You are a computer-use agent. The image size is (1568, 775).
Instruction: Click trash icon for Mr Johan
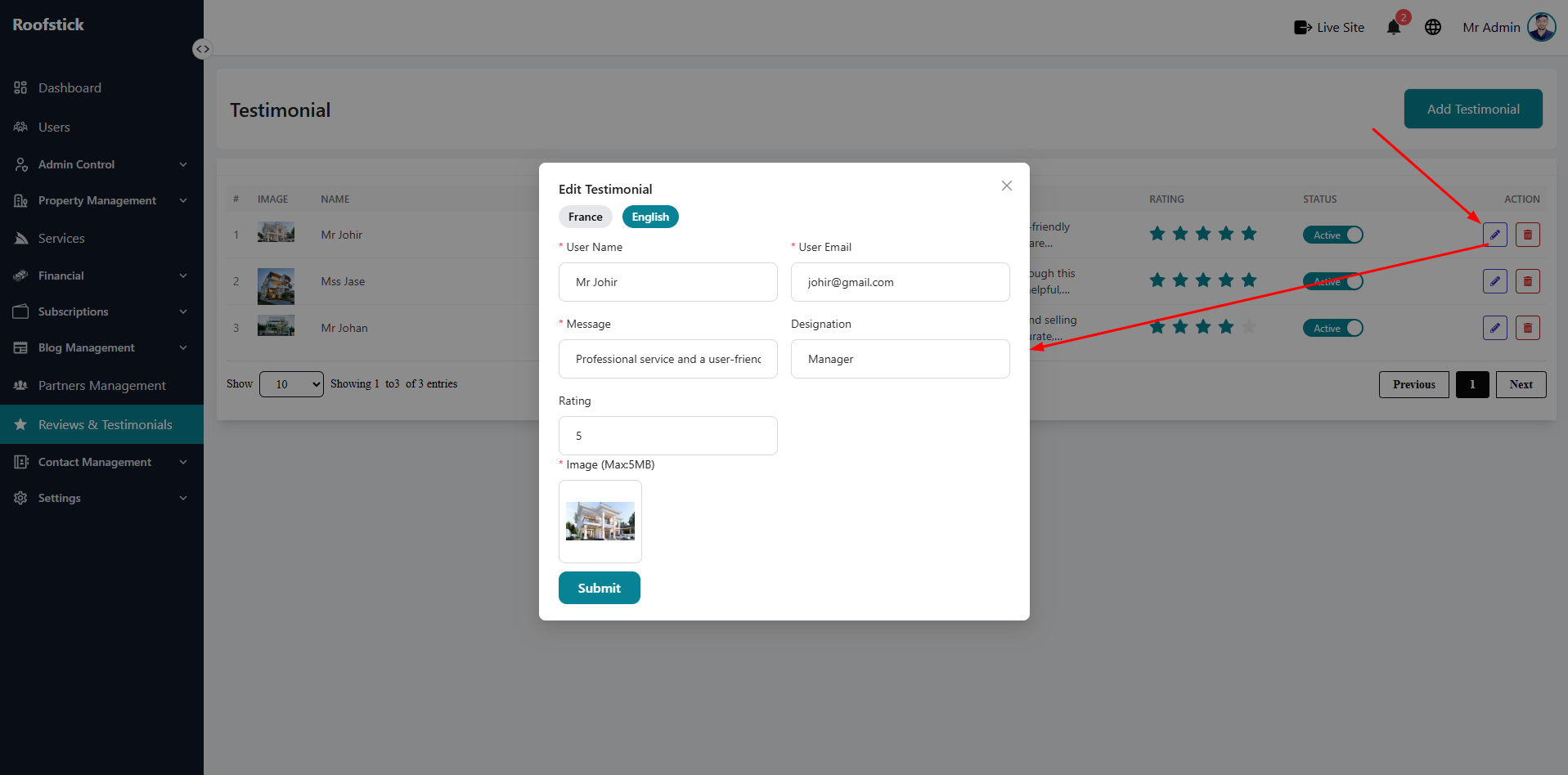point(1528,328)
